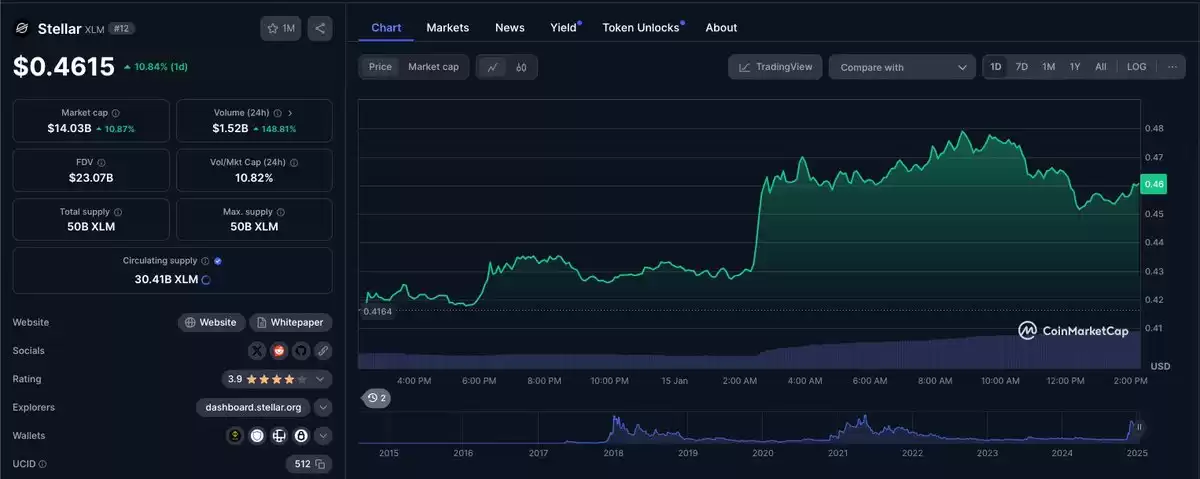1200x479 pixels.
Task: Add Stellar to watchlist with star button
Action: coord(280,28)
